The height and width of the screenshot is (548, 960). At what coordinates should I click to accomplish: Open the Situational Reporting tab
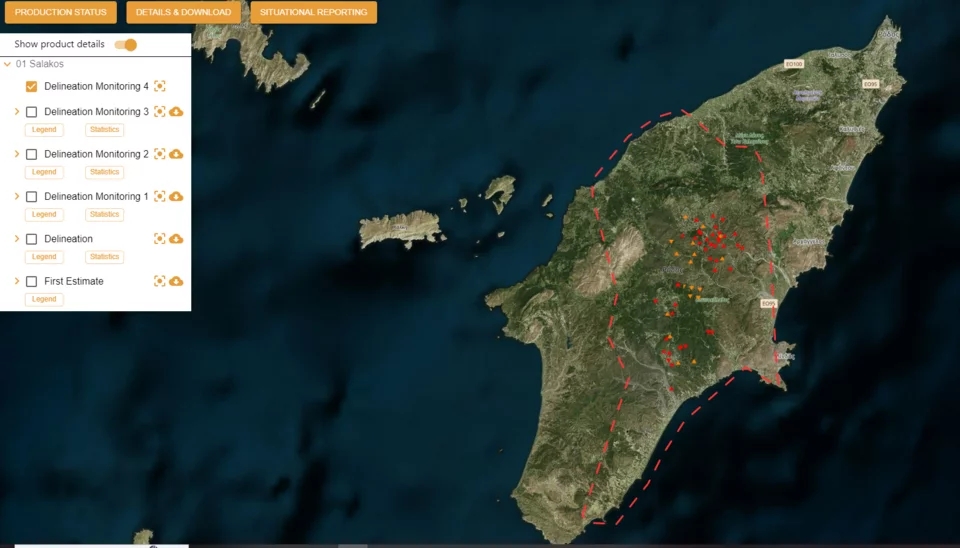coord(313,12)
